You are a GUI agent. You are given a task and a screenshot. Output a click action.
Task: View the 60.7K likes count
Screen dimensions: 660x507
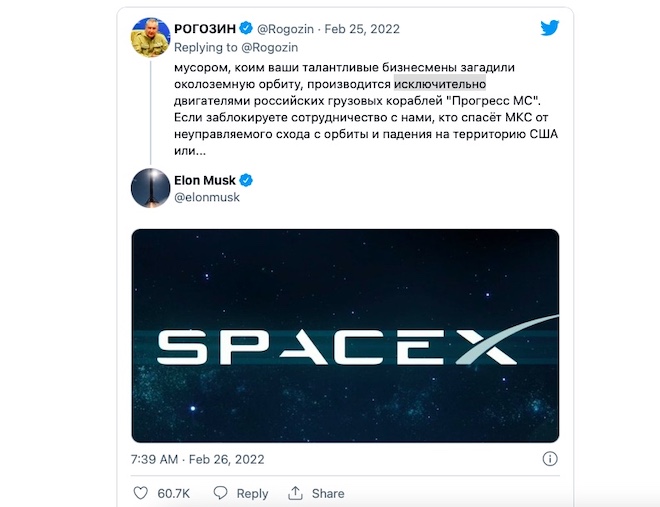pyautogui.click(x=174, y=493)
